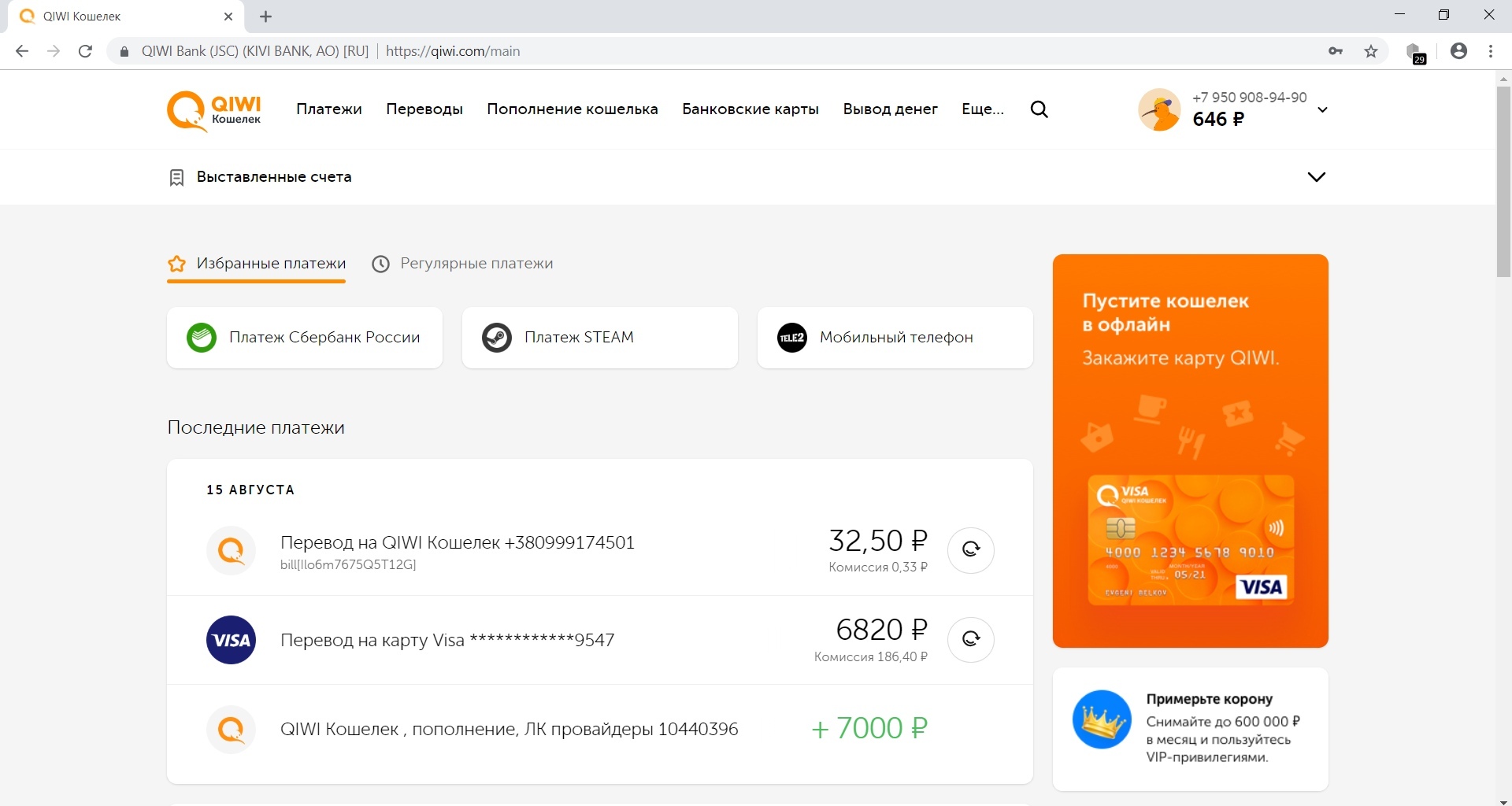Click the wallet balance 646 ₽
The height and width of the screenshot is (806, 1512).
point(1218,120)
